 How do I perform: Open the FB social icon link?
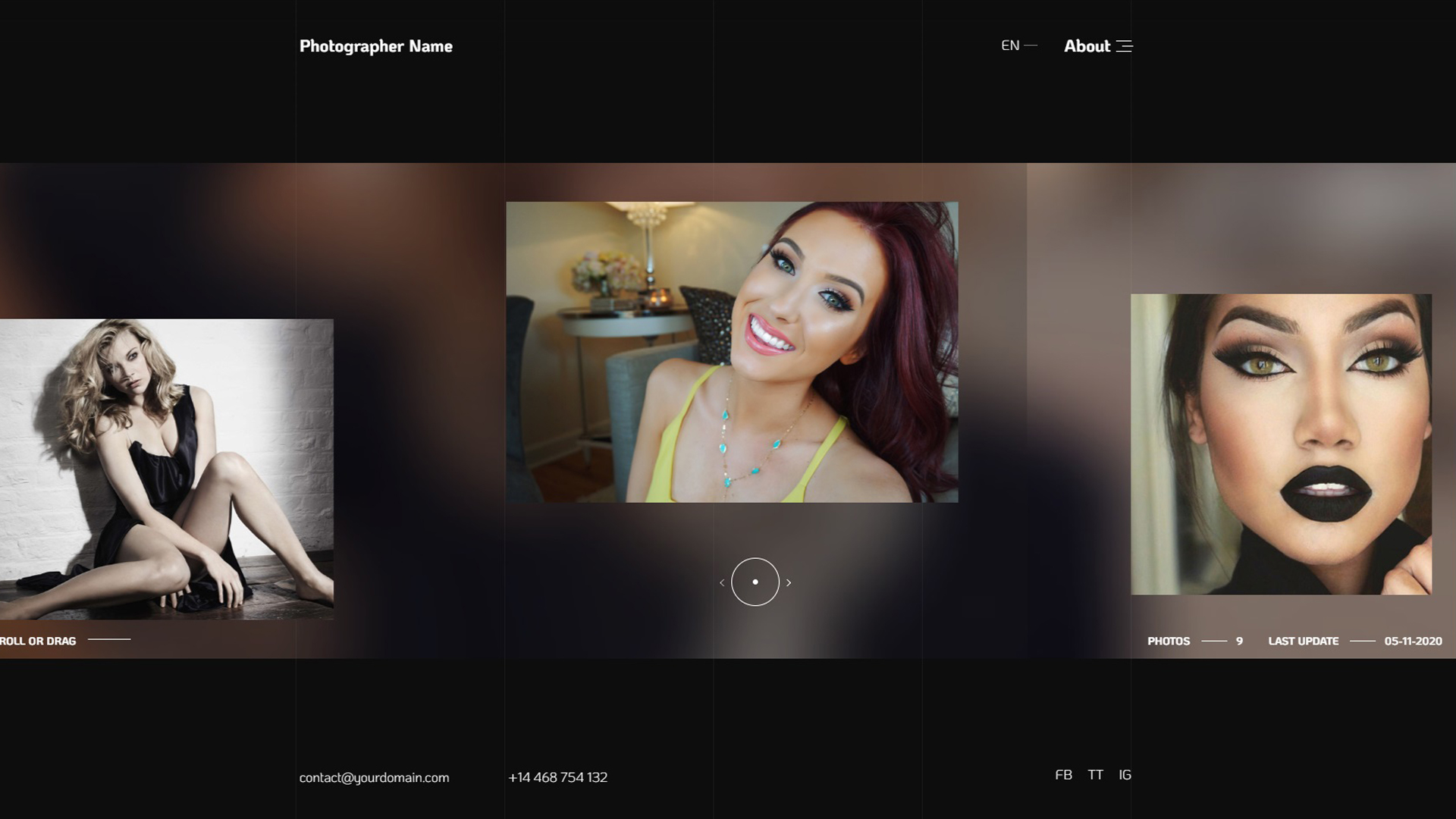pos(1063,774)
